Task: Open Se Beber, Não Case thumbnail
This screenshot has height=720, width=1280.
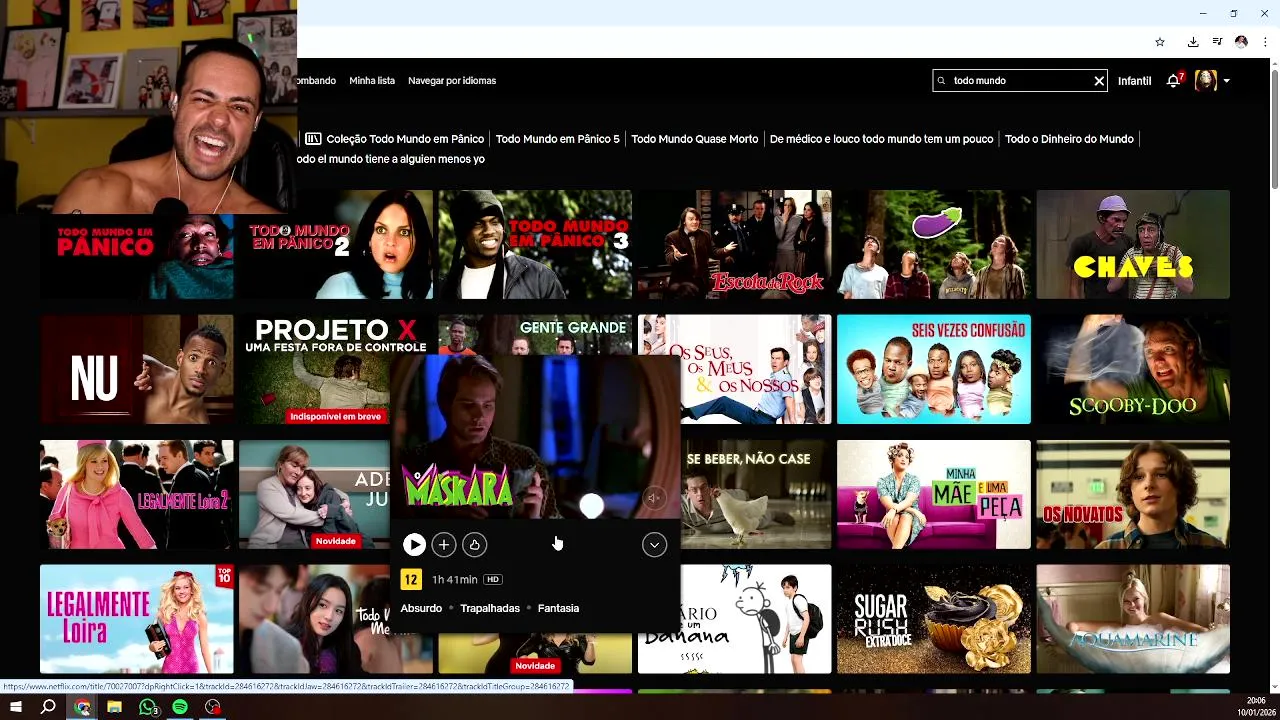Action: 756,494
